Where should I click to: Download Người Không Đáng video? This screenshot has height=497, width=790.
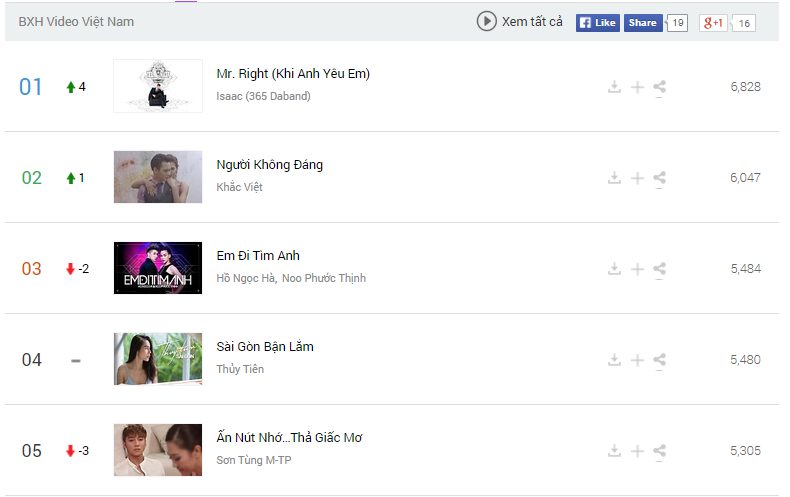click(614, 178)
